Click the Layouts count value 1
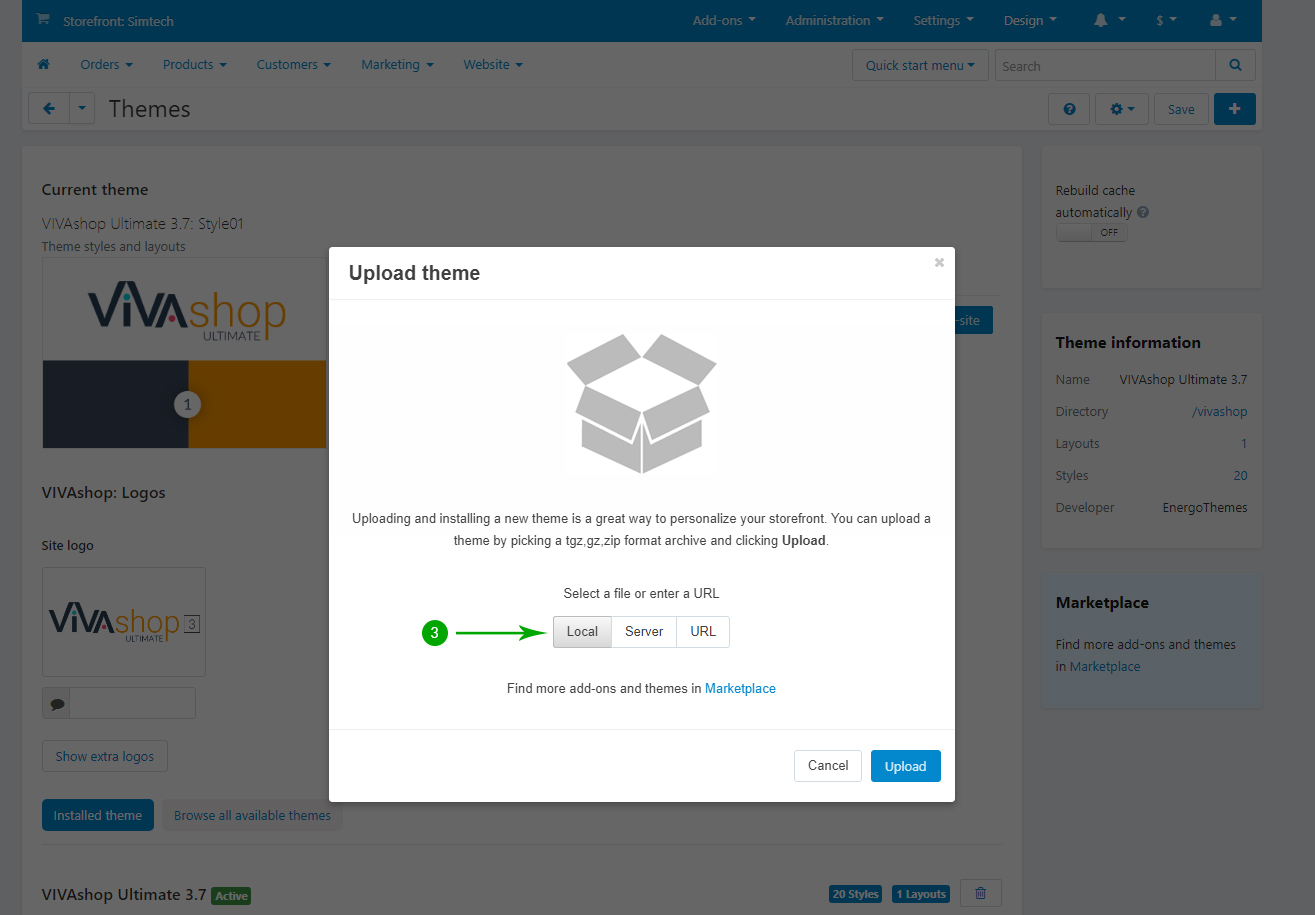Viewport: 1315px width, 915px height. pyautogui.click(x=1244, y=444)
